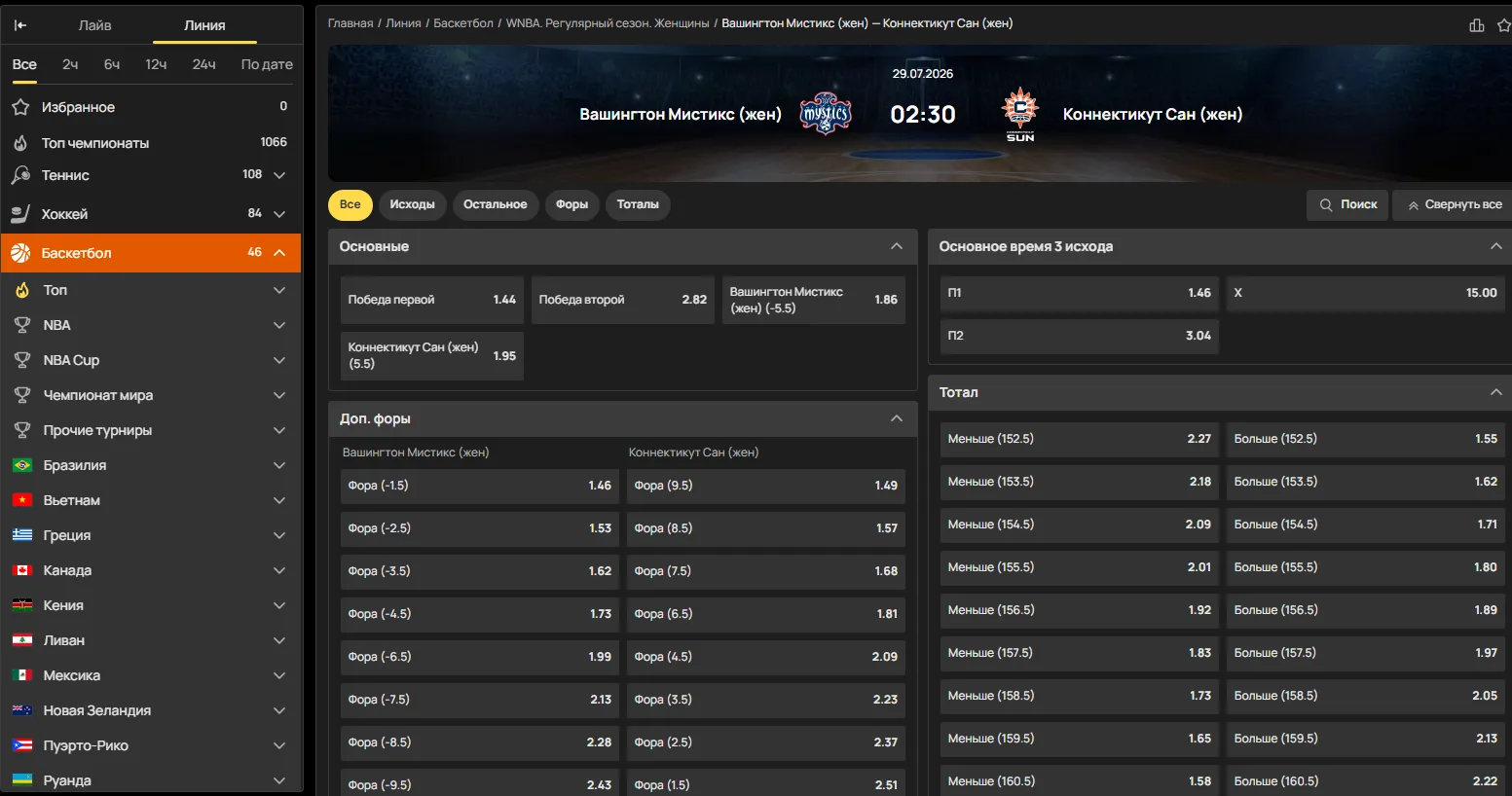Pick Меньше (157.5) total at 1.83
The image size is (1512, 796).
tap(1080, 653)
